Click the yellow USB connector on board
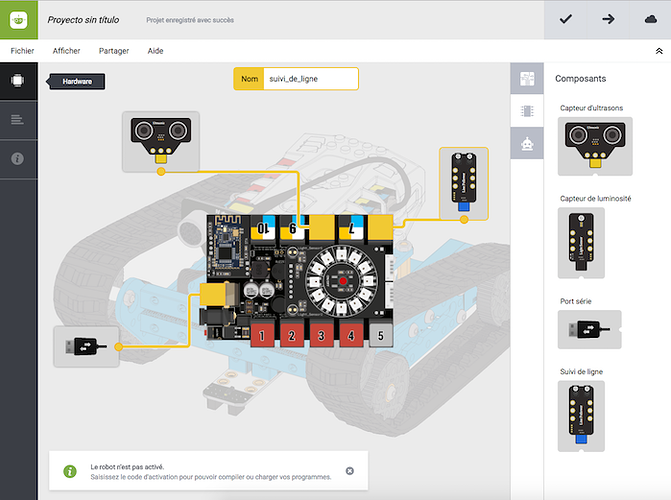 point(217,294)
